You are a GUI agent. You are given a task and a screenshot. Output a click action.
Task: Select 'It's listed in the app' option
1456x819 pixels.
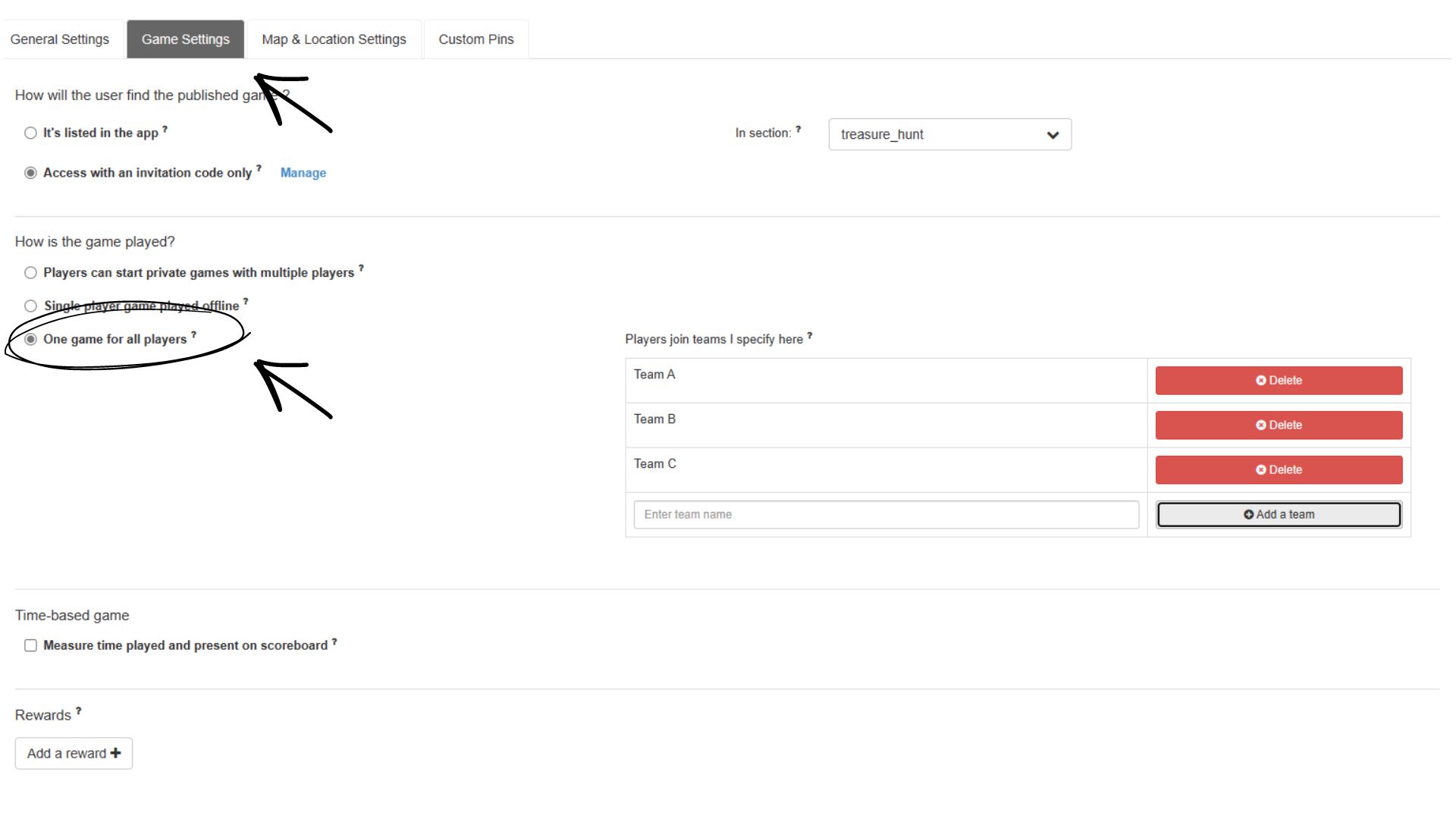(x=30, y=133)
